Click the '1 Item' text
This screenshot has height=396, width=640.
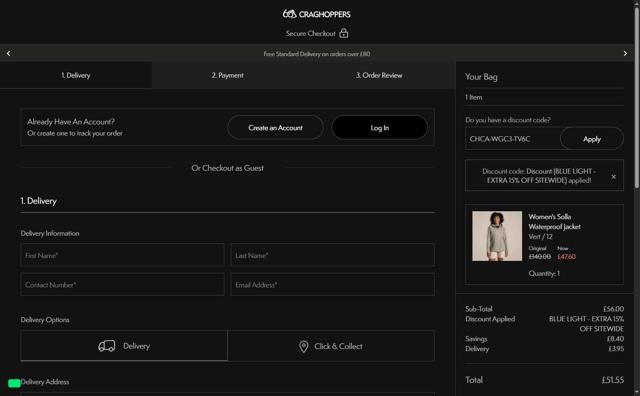473,97
